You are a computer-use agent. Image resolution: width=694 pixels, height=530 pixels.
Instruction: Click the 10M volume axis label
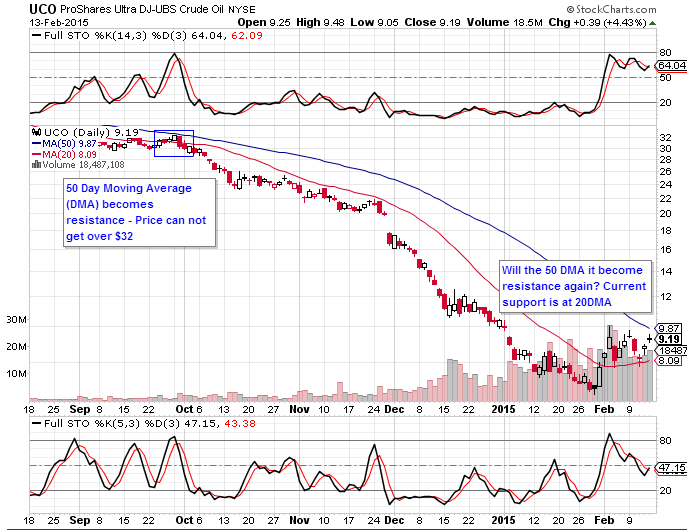16,373
